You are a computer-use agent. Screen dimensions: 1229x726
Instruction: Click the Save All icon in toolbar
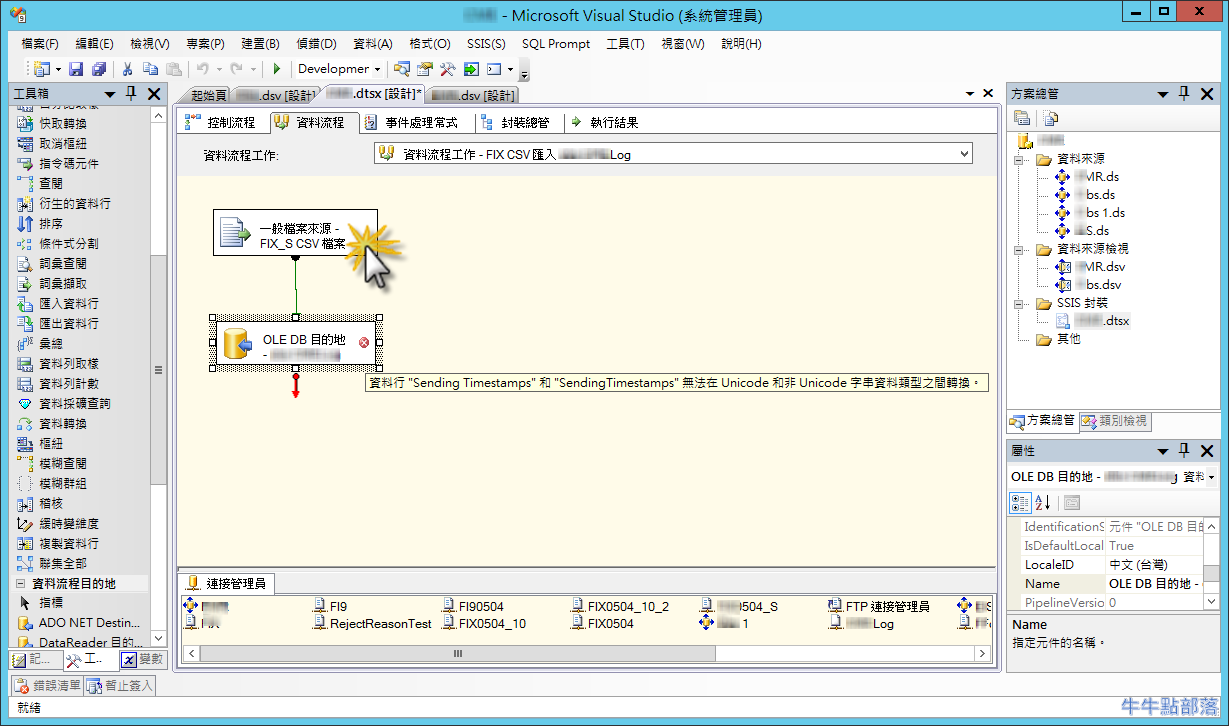pos(98,69)
